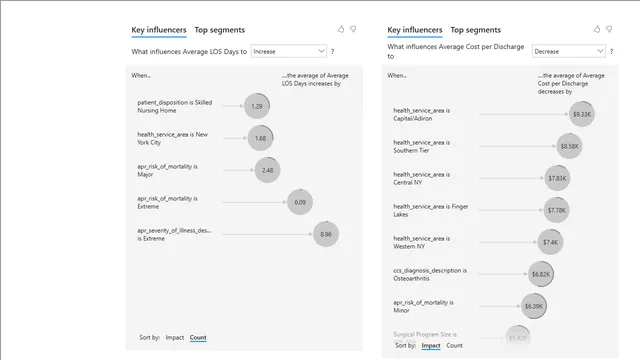Select the $6.82K influencer bubble
The width and height of the screenshot is (640, 360).
[x=541, y=274]
